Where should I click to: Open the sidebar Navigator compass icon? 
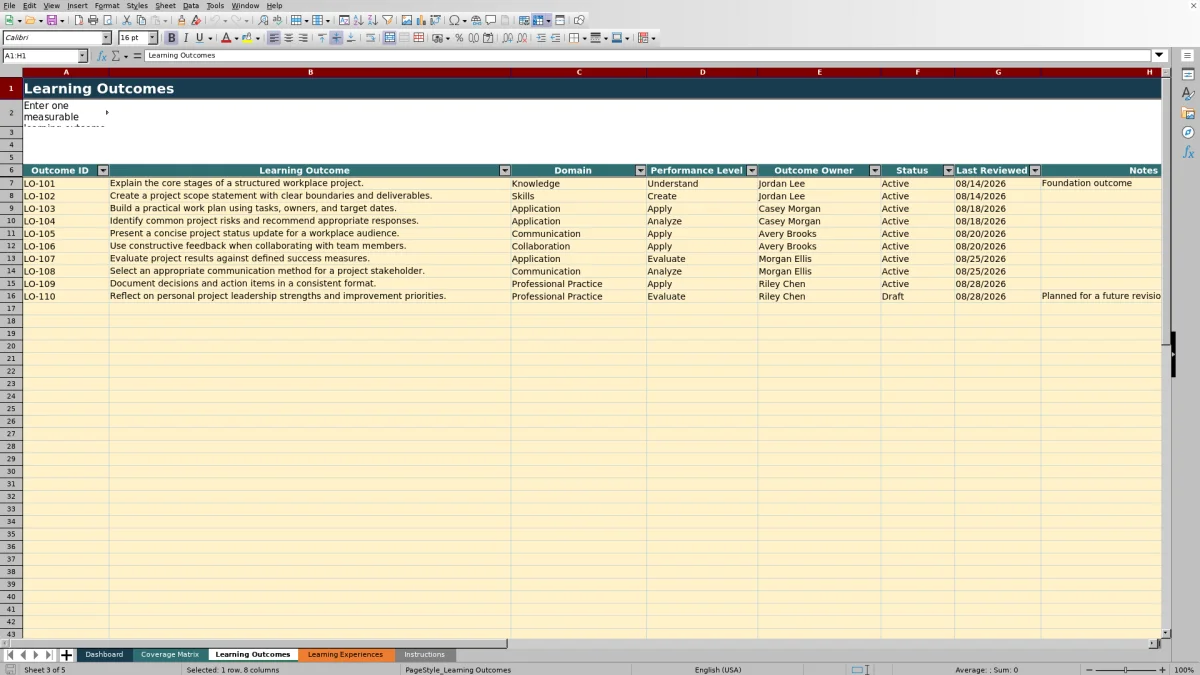pyautogui.click(x=1188, y=132)
